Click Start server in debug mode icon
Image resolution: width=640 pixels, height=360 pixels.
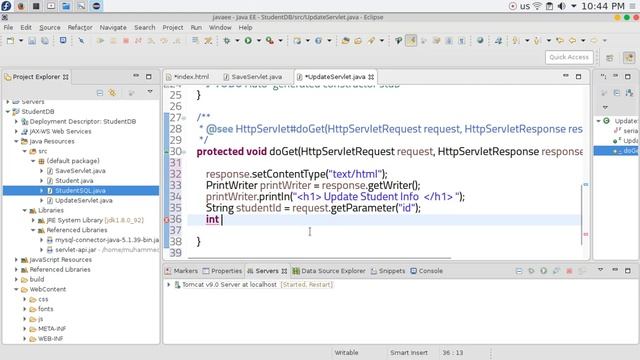coord(531,271)
